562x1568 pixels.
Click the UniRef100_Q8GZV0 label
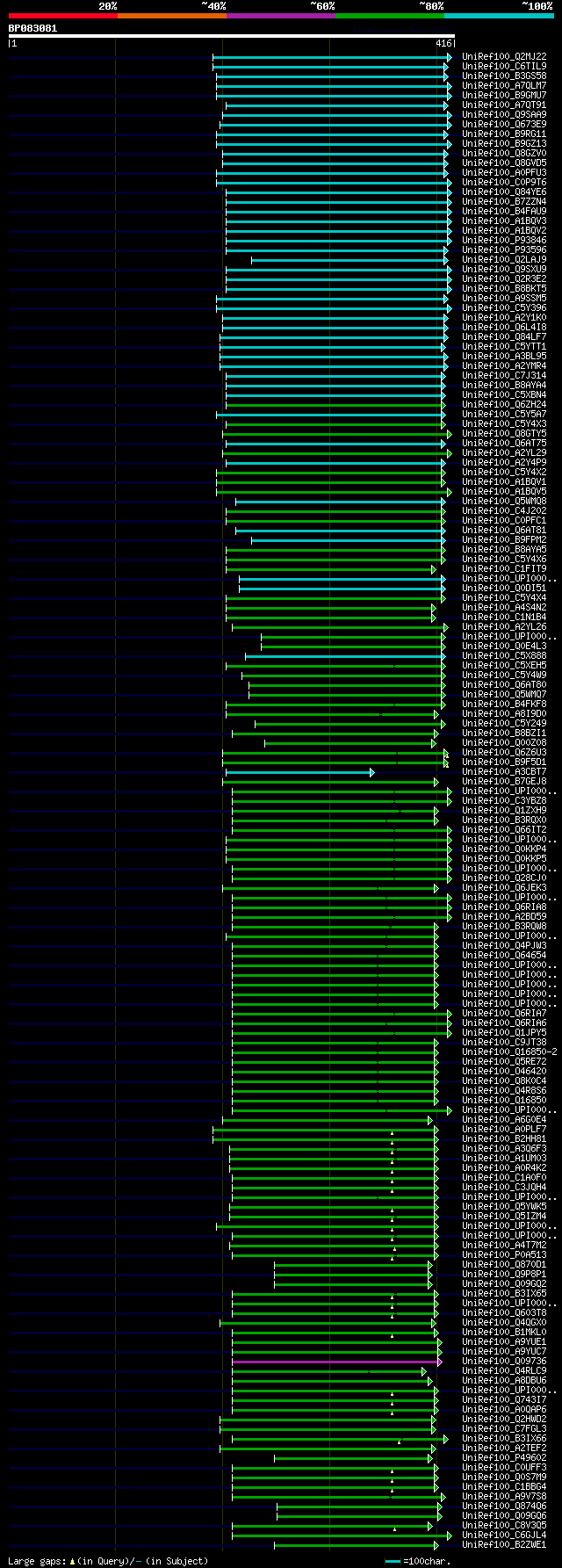click(504, 153)
